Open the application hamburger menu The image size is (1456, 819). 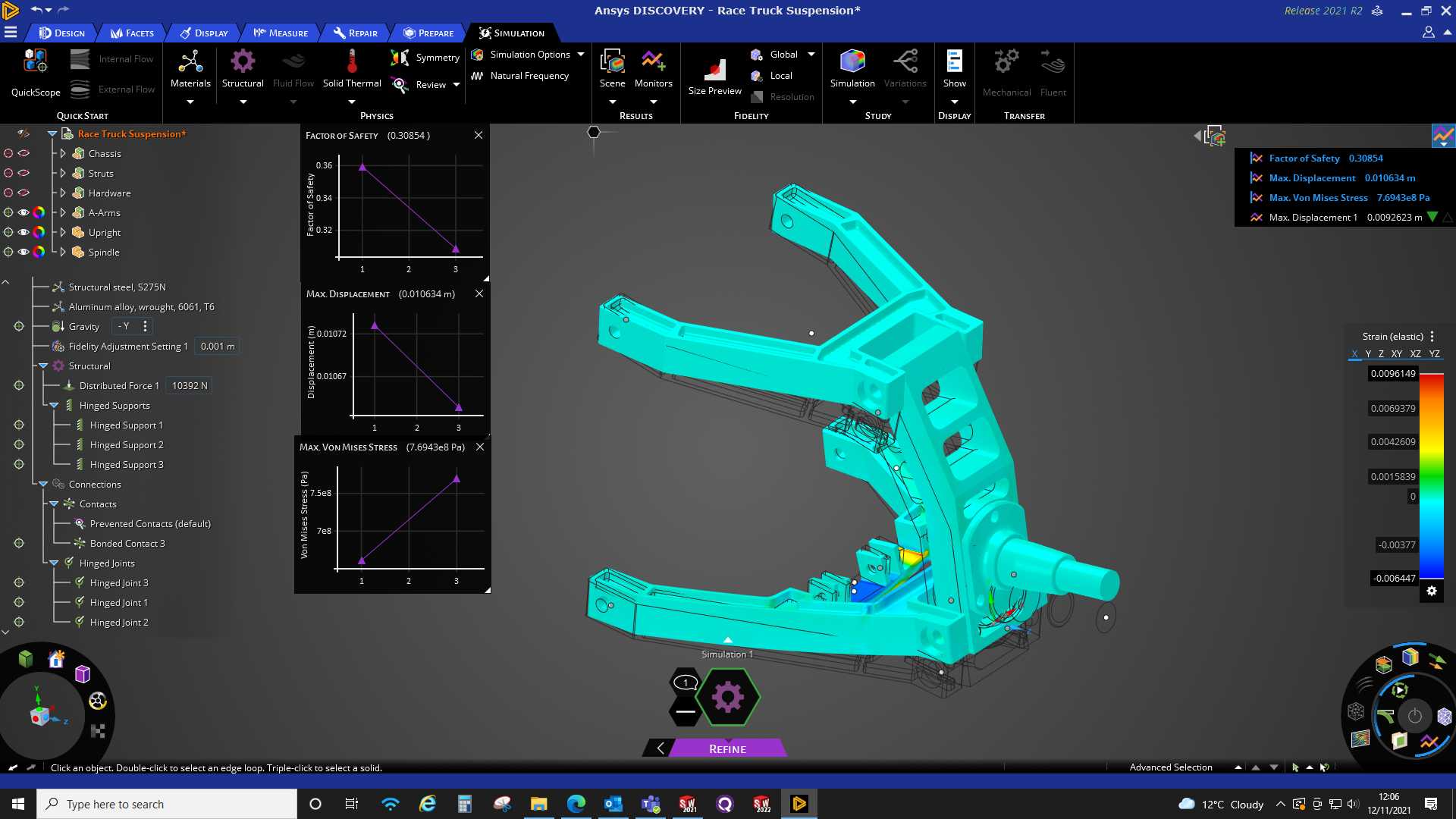pos(11,33)
